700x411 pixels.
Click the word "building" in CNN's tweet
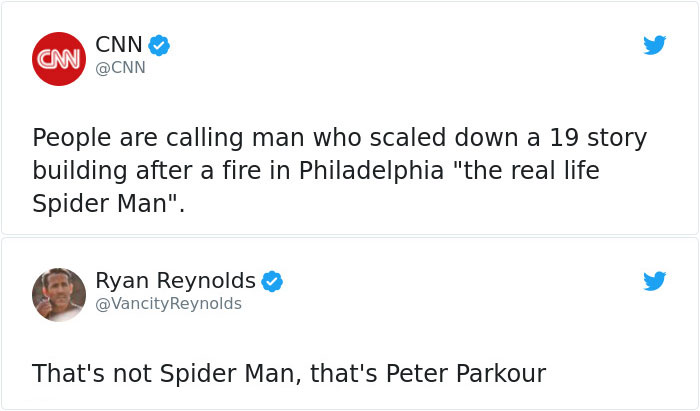point(79,171)
